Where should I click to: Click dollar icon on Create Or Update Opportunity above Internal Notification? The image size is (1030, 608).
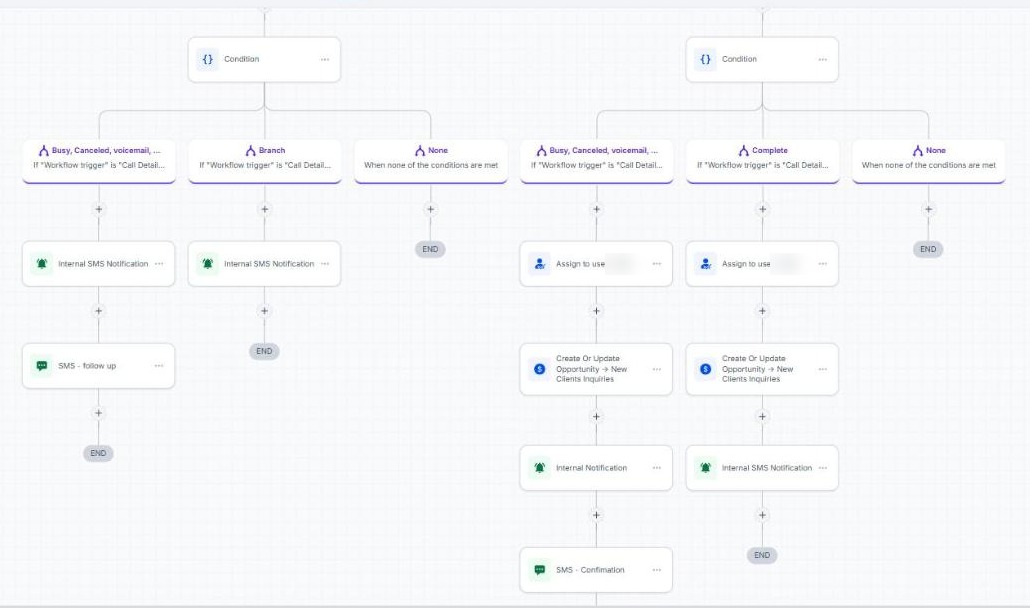coord(539,369)
